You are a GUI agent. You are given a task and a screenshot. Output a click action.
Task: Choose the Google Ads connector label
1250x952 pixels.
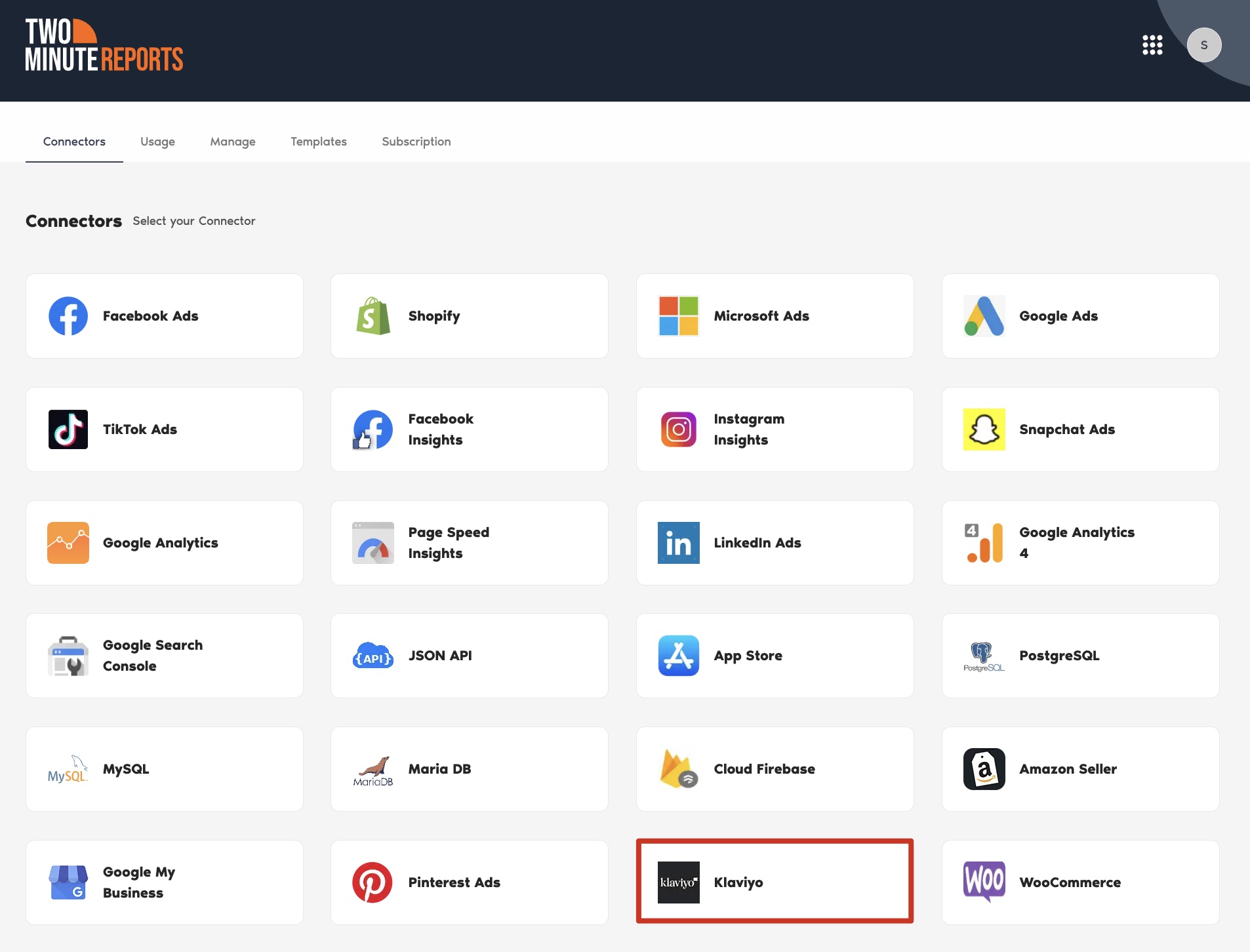(x=1058, y=316)
